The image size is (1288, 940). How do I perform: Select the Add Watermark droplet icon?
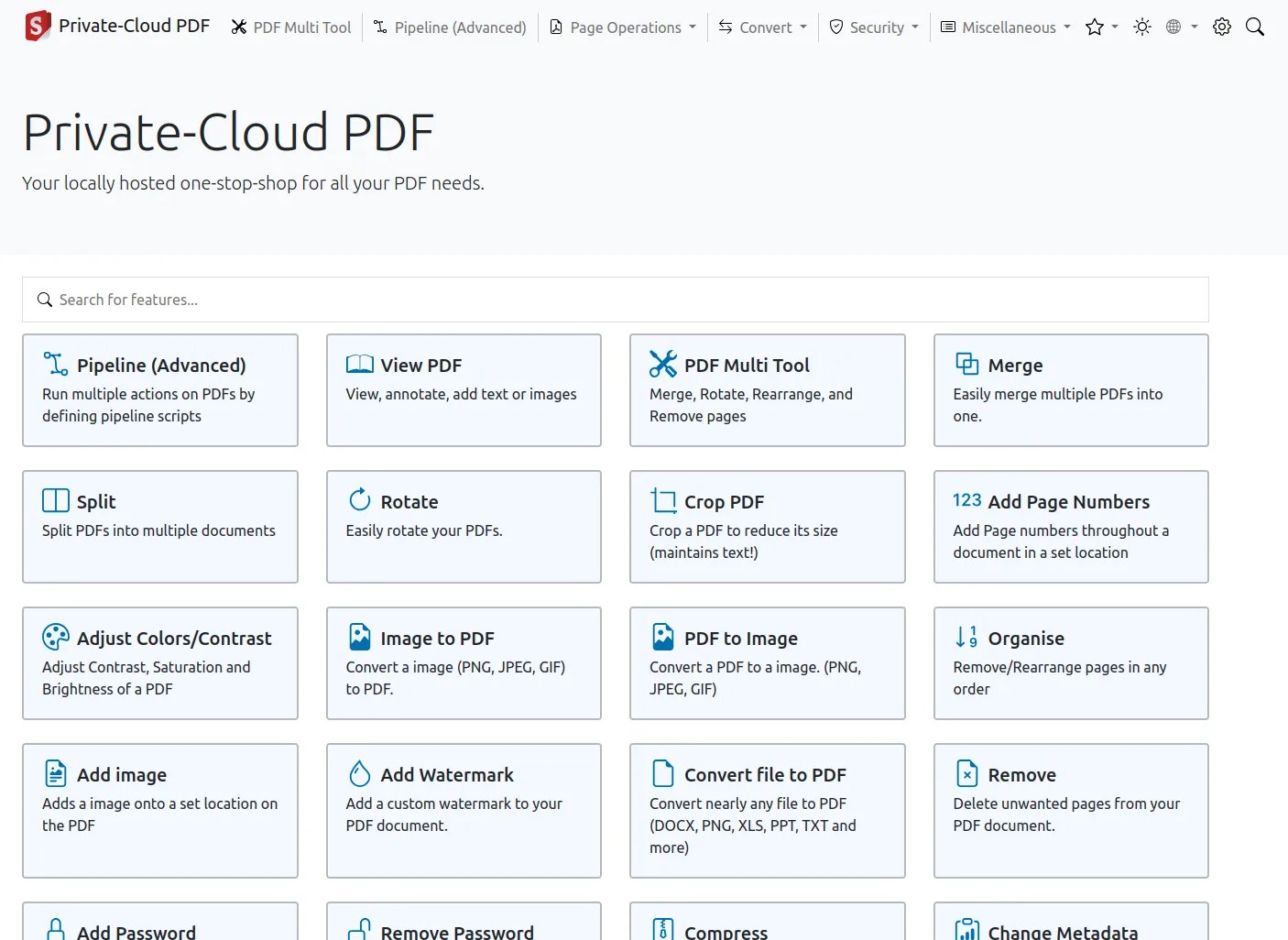point(358,773)
